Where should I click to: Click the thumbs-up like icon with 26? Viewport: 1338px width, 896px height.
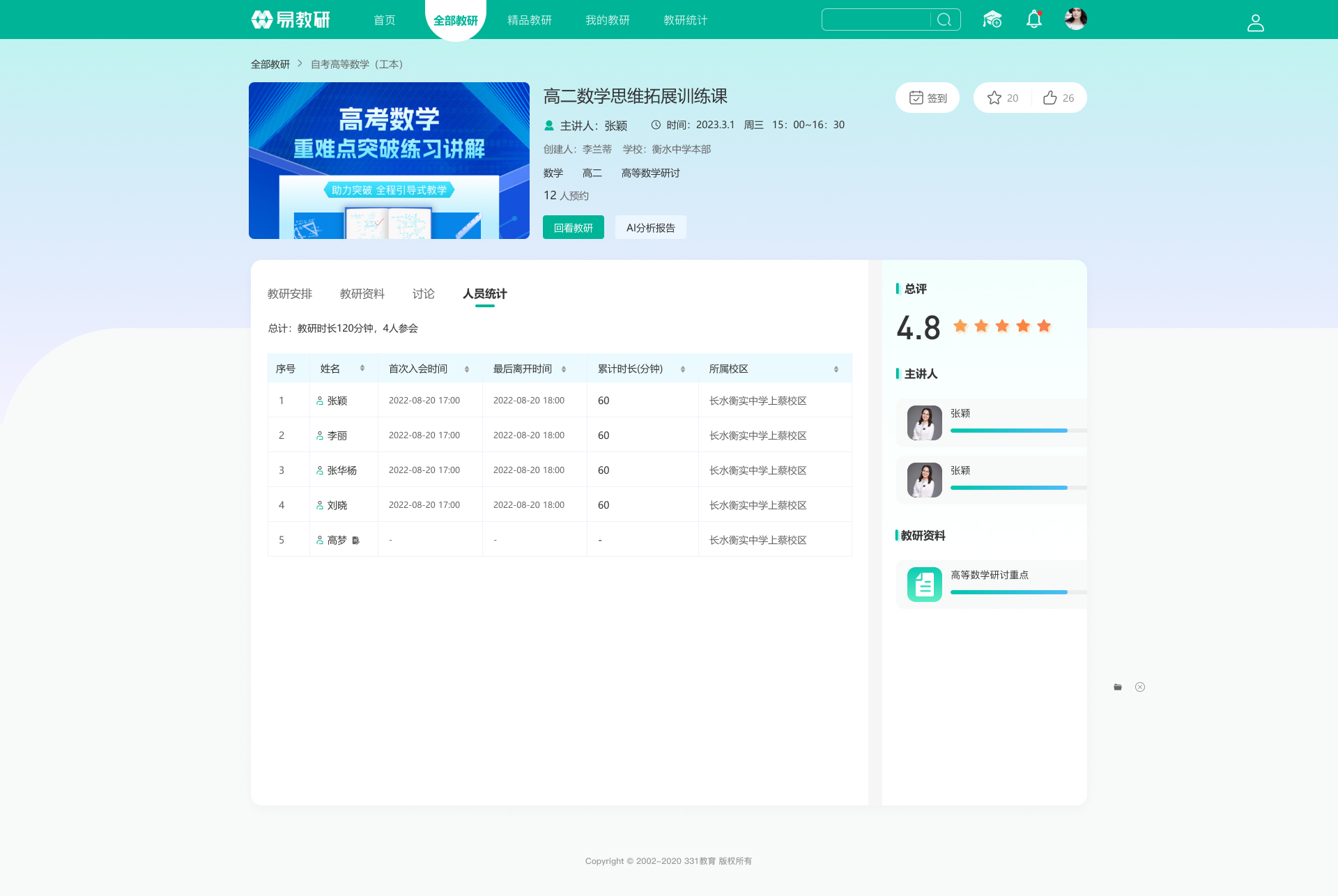1050,98
